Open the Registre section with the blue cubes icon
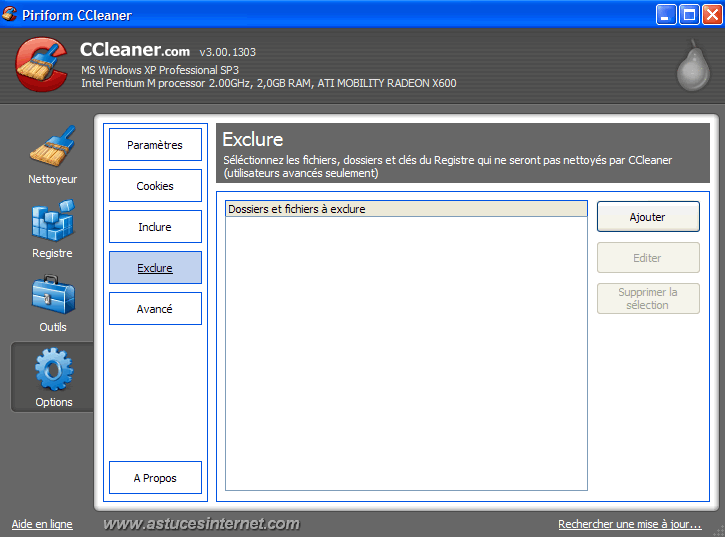The height and width of the screenshot is (537, 725). 52,229
